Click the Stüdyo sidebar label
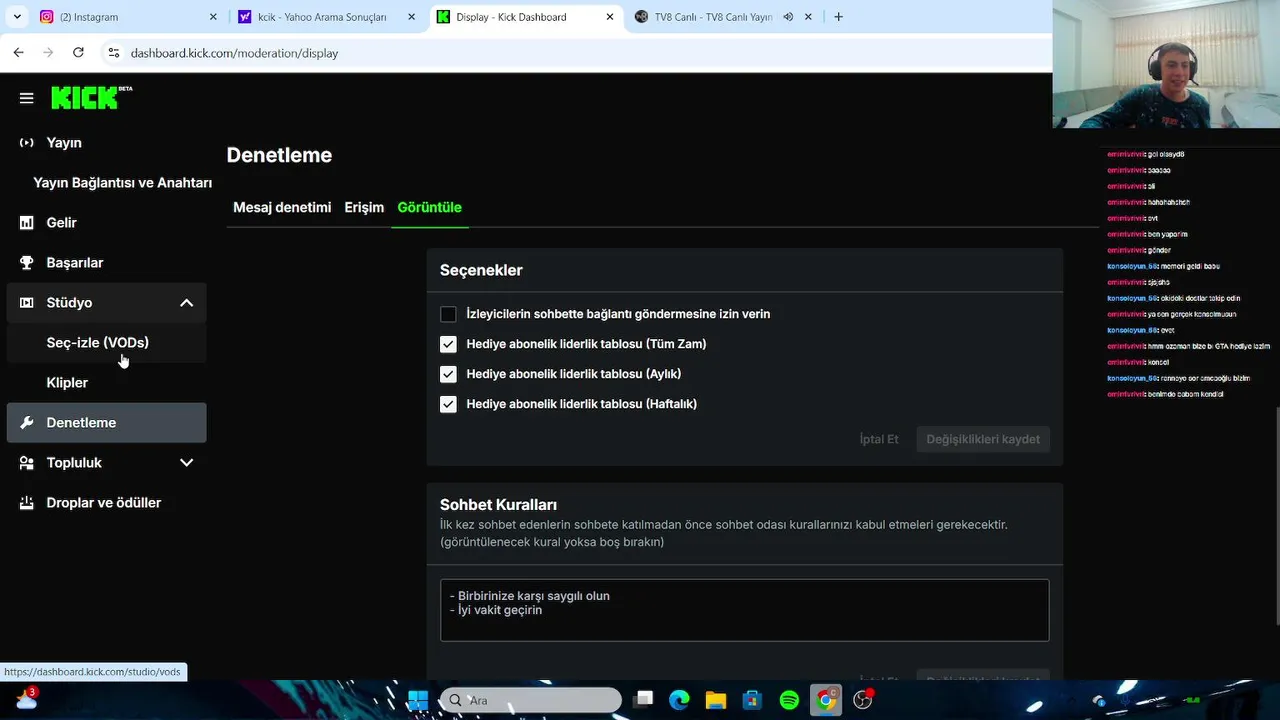 click(69, 303)
